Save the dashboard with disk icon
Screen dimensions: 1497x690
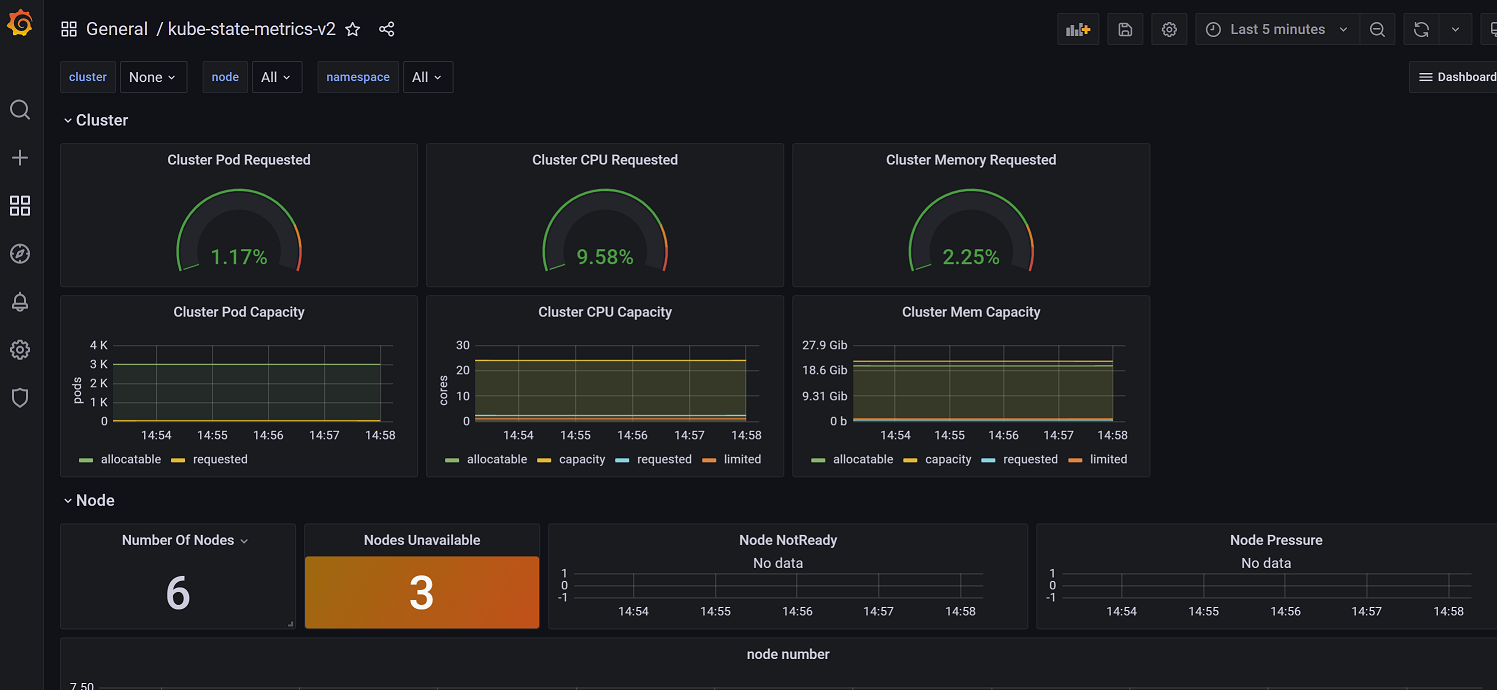1125,30
